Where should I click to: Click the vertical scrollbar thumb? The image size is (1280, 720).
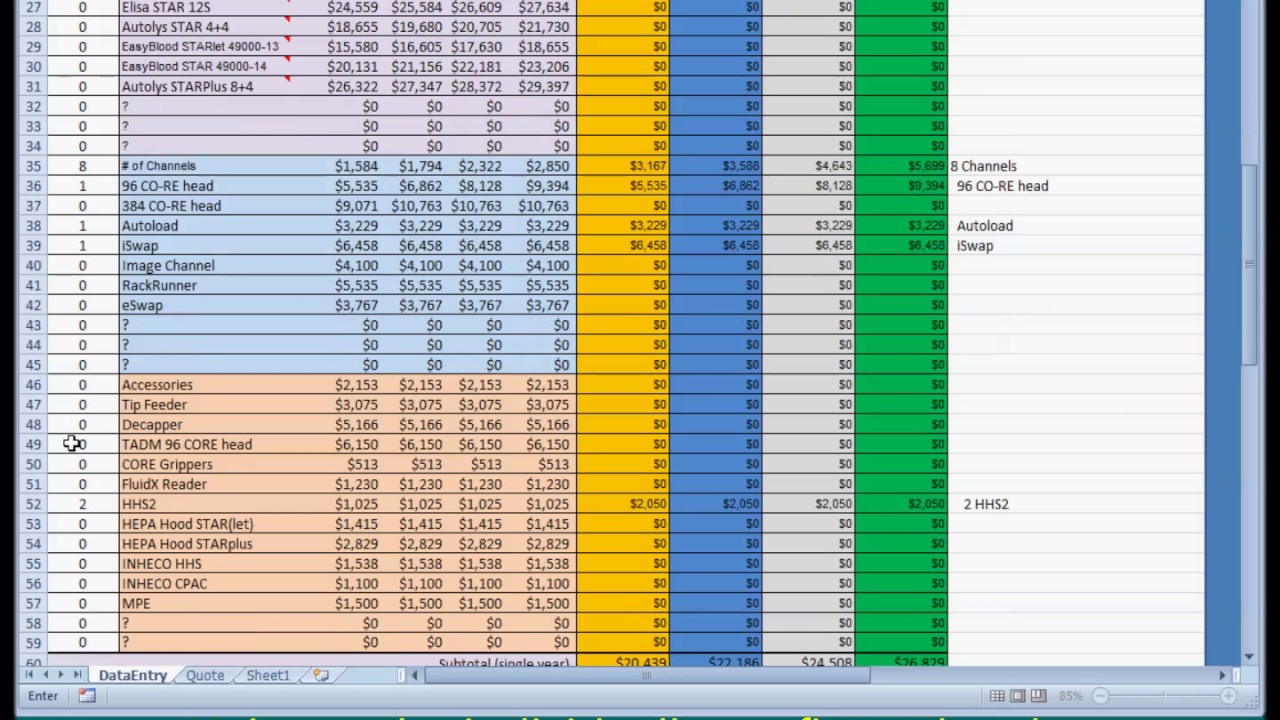1250,265
